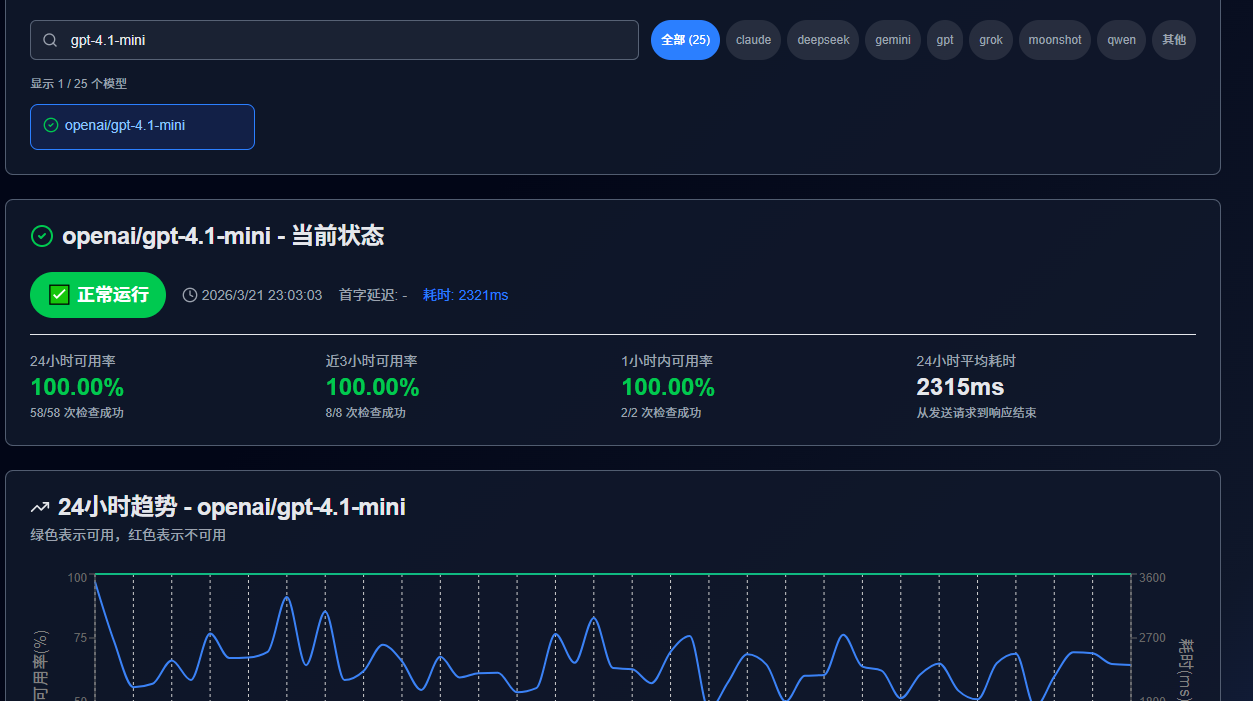This screenshot has height=701, width=1253.
Task: Filter models by deepseek
Action: click(x=823, y=40)
